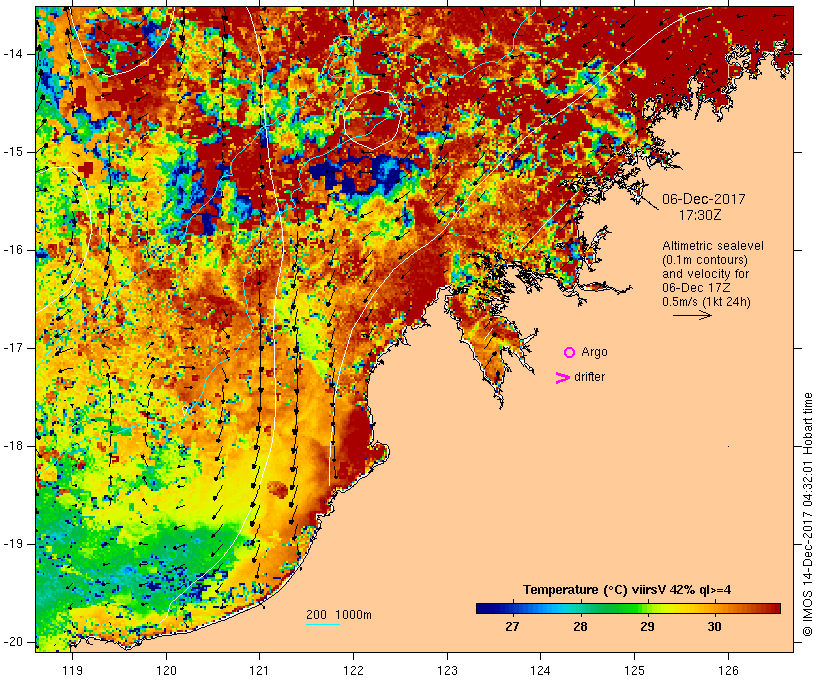820x680 pixels.
Task: Click the latitude label '-19'
Action: [x=13, y=544]
